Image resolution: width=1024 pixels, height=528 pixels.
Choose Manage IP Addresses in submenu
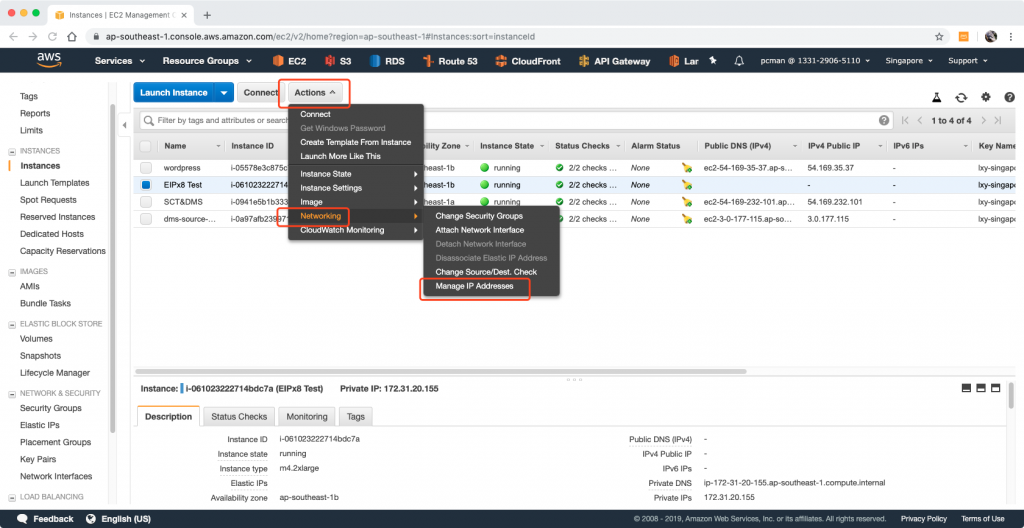click(475, 286)
